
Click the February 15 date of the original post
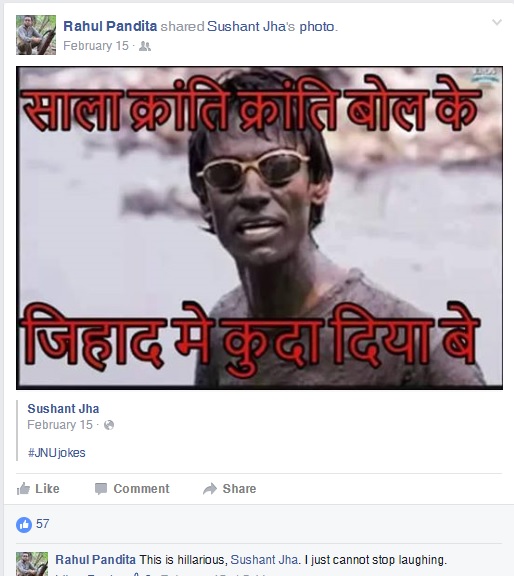coord(60,425)
